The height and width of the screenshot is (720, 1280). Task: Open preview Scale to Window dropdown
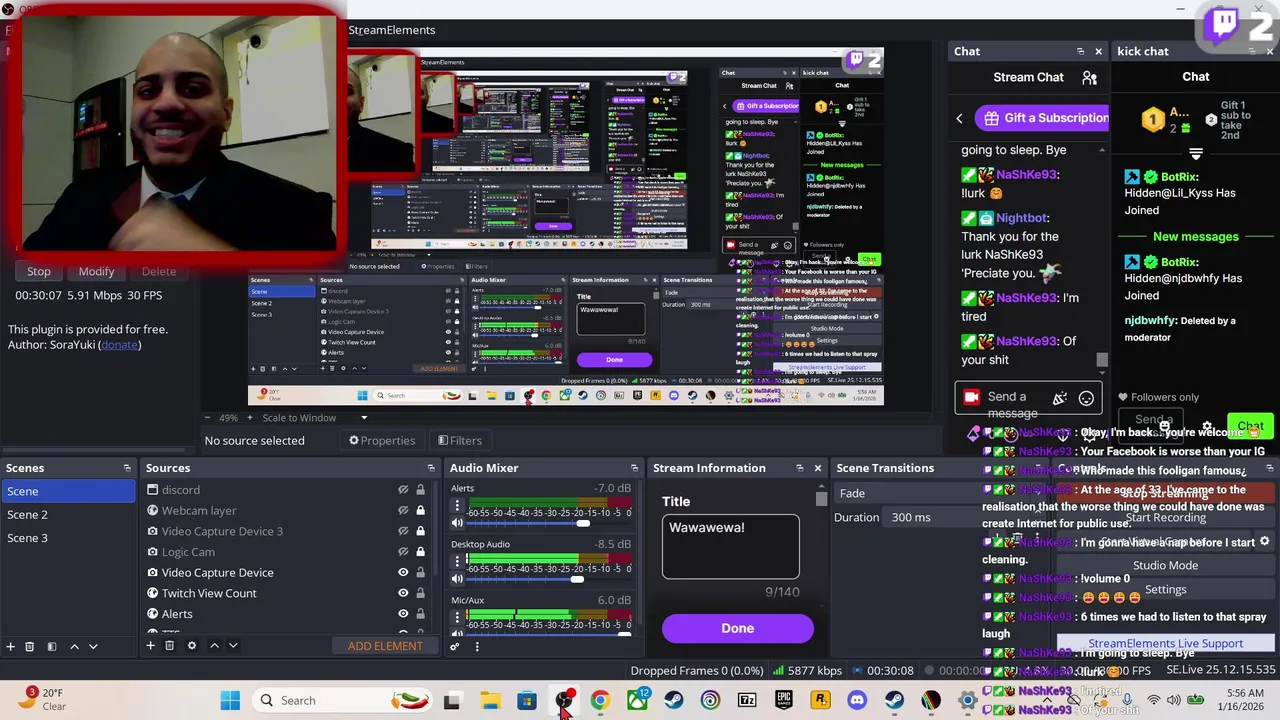tap(314, 418)
